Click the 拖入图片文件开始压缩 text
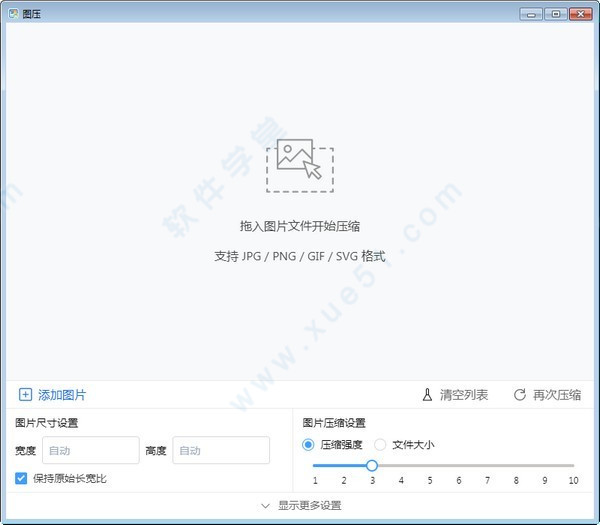Screen dimensions: 600x525 [300, 226]
